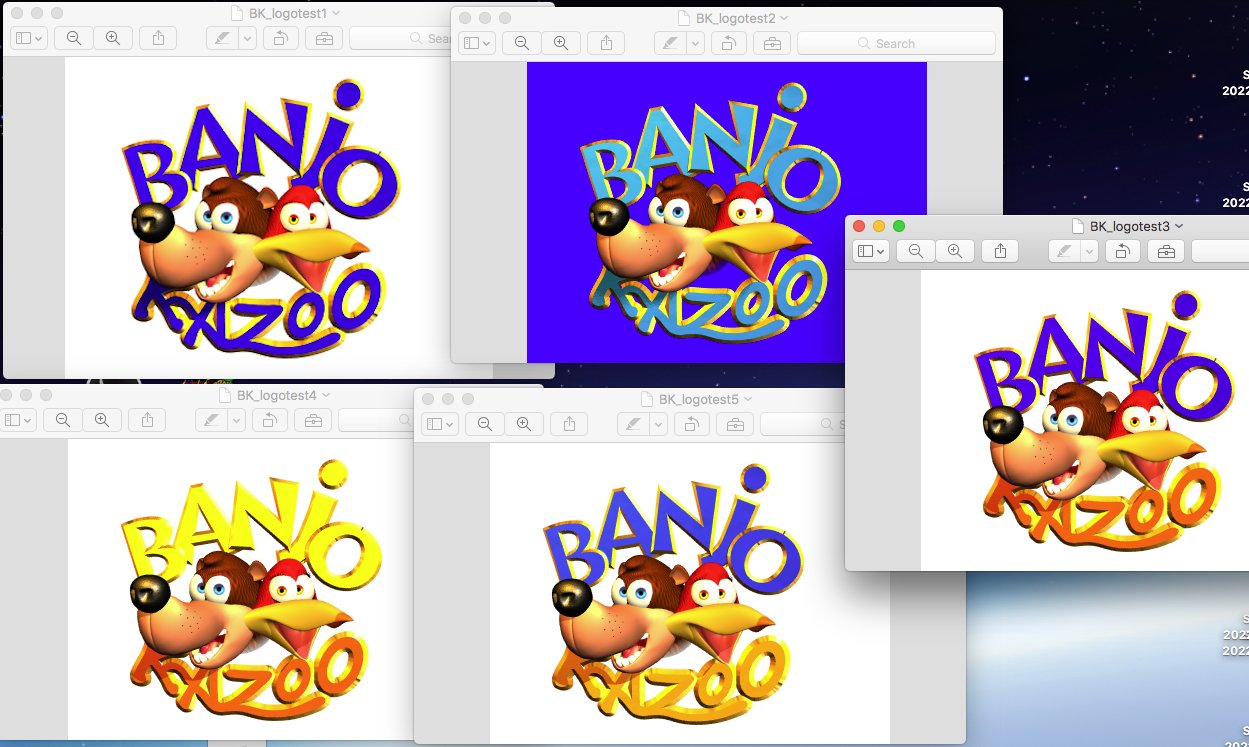Zoom out in the BK_logotest3 window
The image size is (1249, 747).
916,251
